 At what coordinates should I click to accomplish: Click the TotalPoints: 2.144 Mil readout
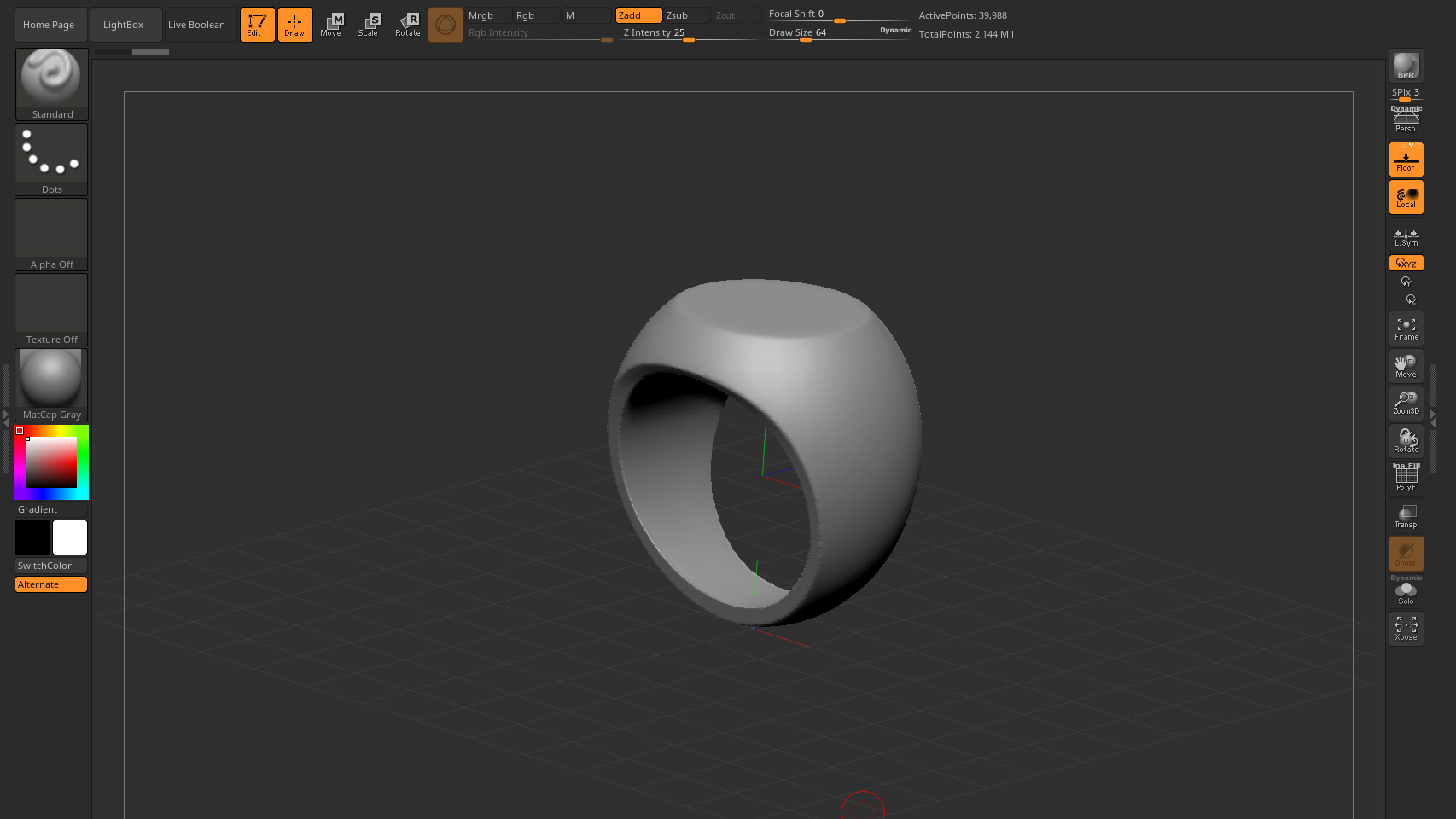click(966, 34)
